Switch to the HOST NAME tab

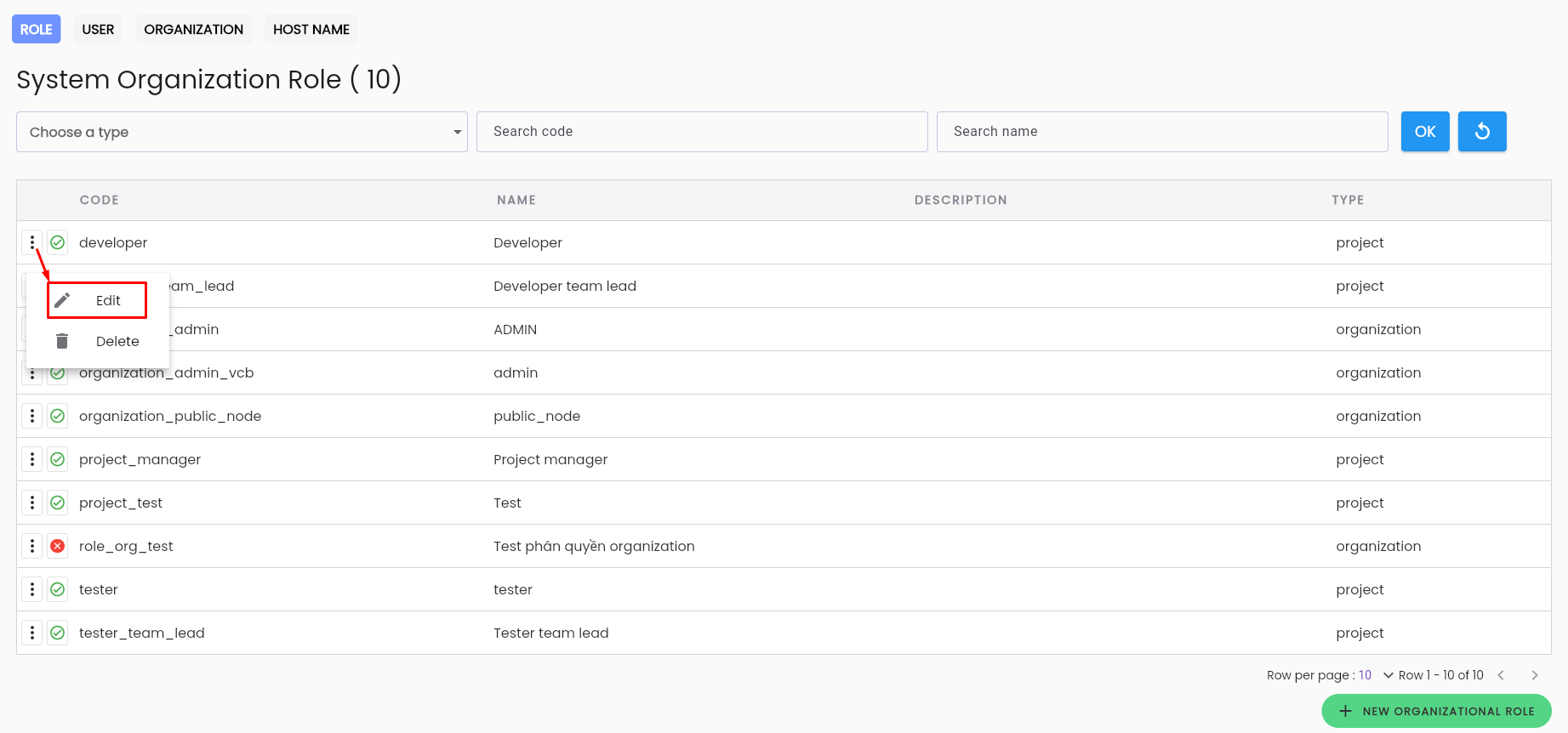pyautogui.click(x=311, y=29)
